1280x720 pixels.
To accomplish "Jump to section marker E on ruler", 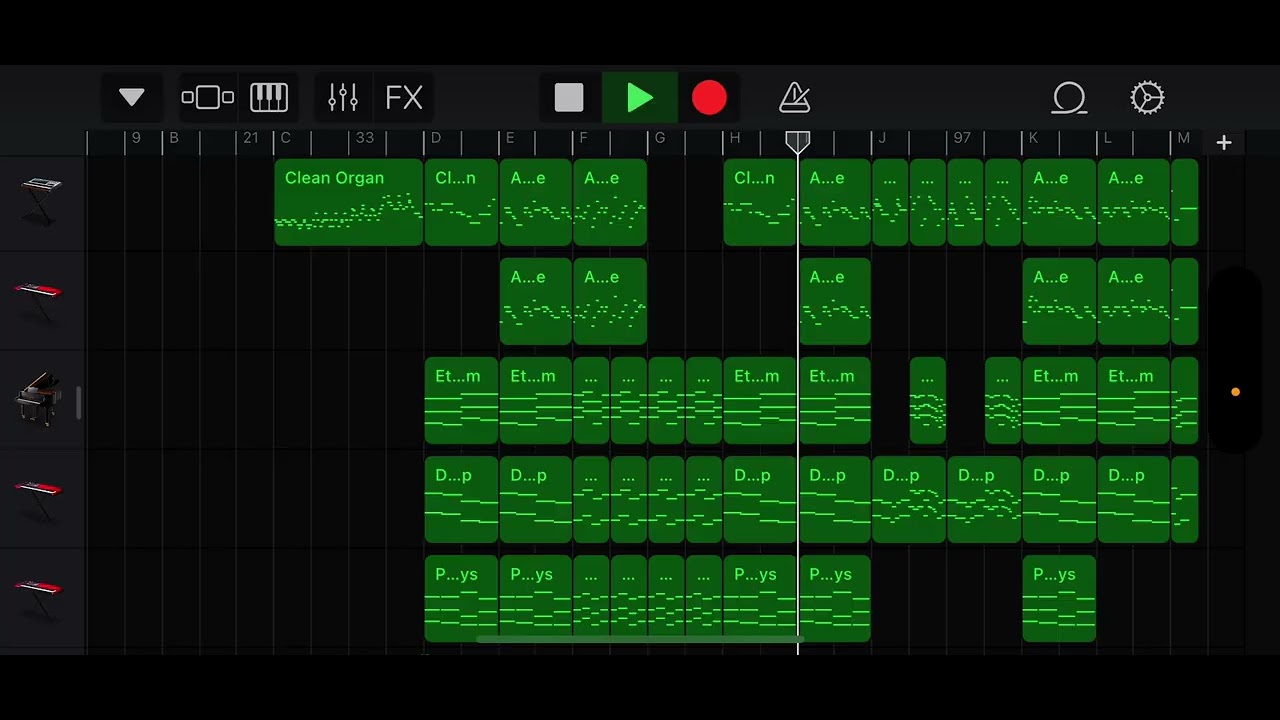I will click(x=510, y=138).
